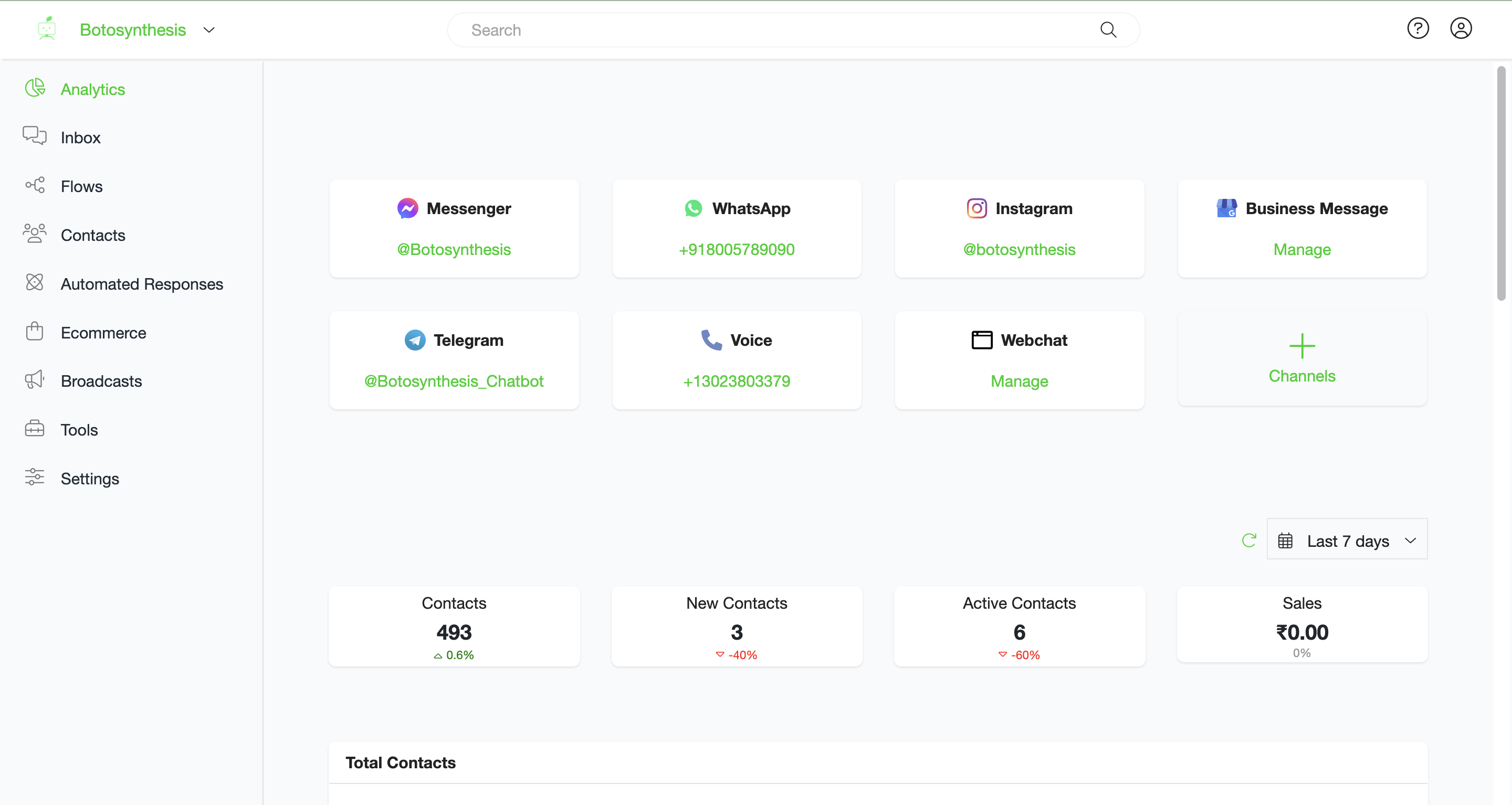Click the help question mark icon
1512x805 pixels.
coord(1417,28)
